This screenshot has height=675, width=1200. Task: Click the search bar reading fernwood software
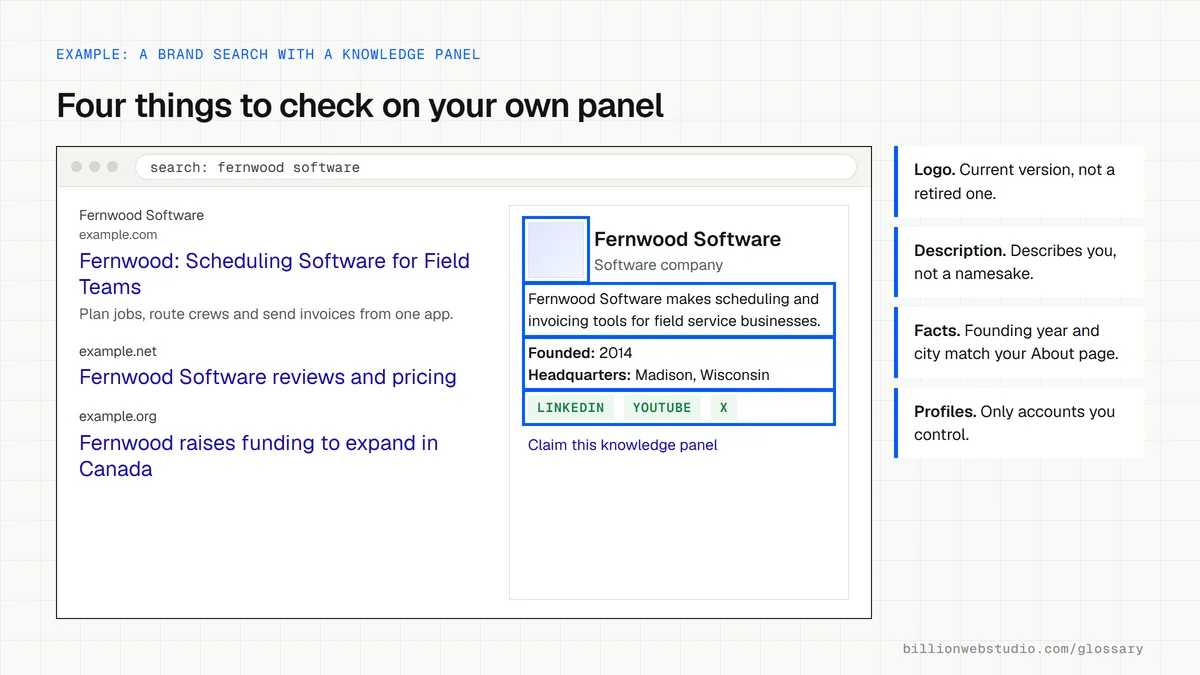point(496,167)
